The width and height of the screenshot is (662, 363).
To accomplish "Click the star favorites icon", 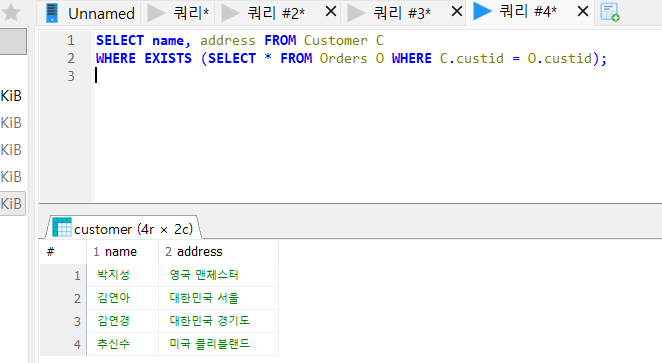I will click(x=11, y=12).
